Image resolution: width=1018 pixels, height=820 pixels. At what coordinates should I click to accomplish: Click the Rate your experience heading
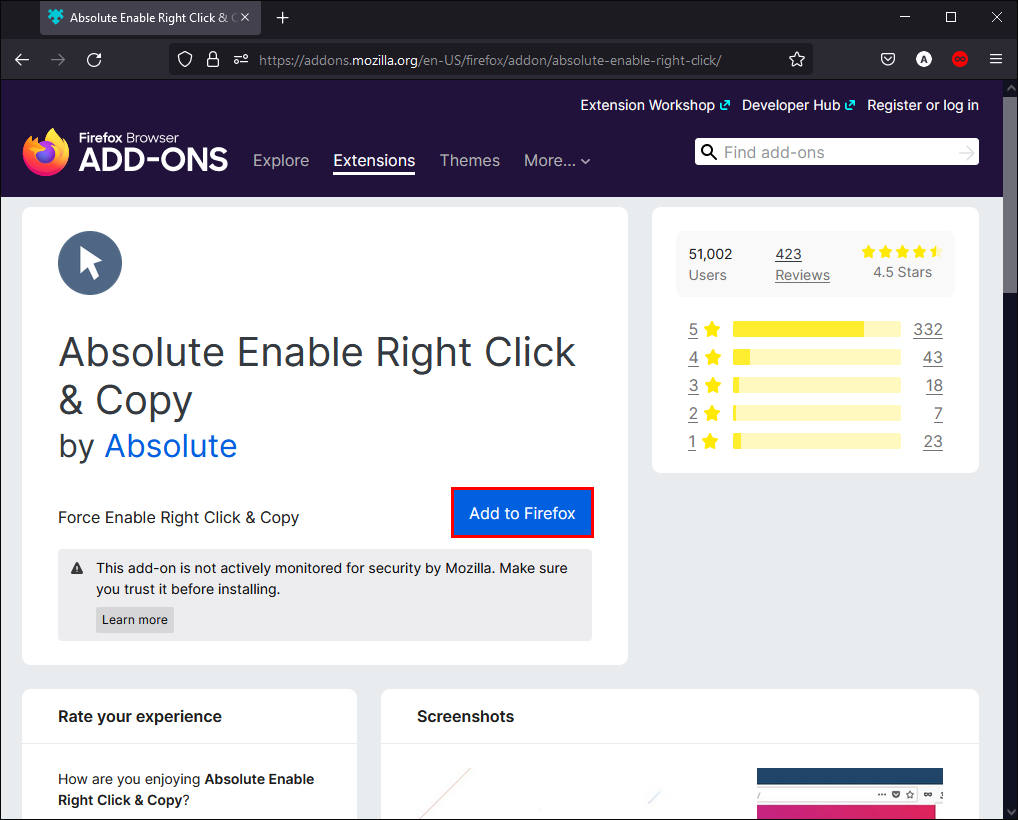pyautogui.click(x=140, y=716)
